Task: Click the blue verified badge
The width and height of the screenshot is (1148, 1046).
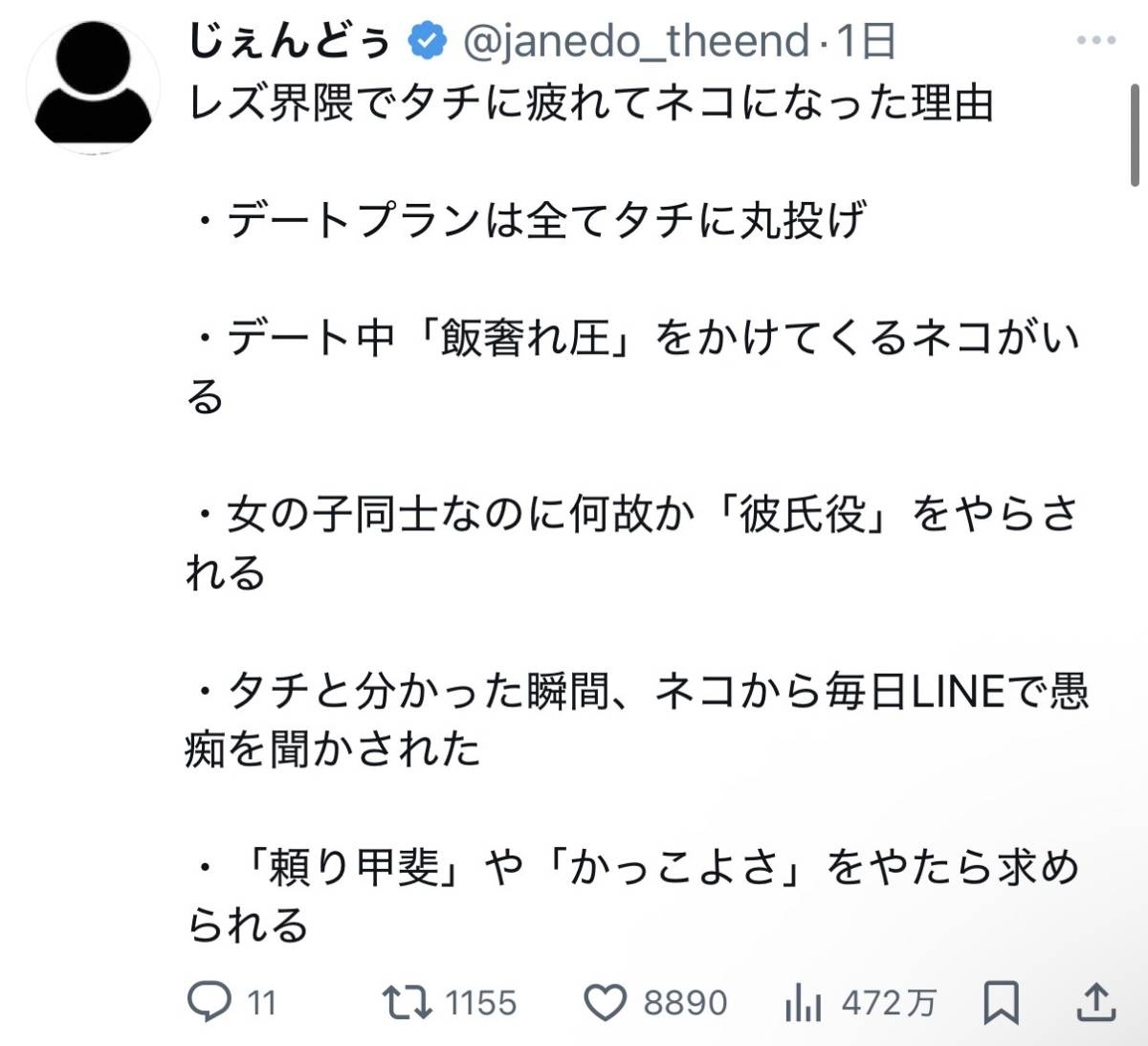Action: click(x=428, y=41)
